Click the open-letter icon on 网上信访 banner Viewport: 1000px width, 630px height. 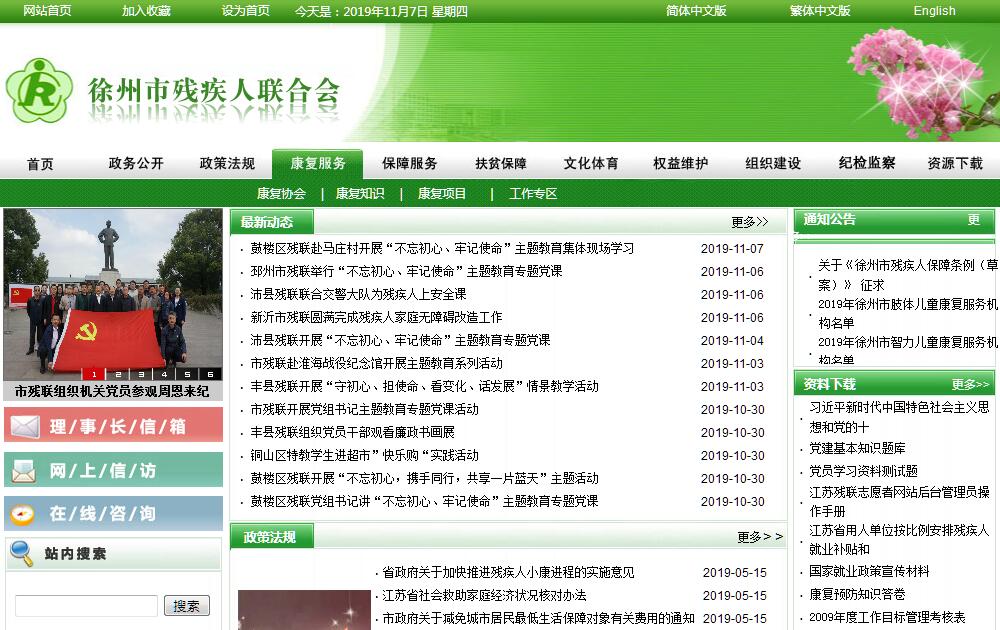click(24, 470)
